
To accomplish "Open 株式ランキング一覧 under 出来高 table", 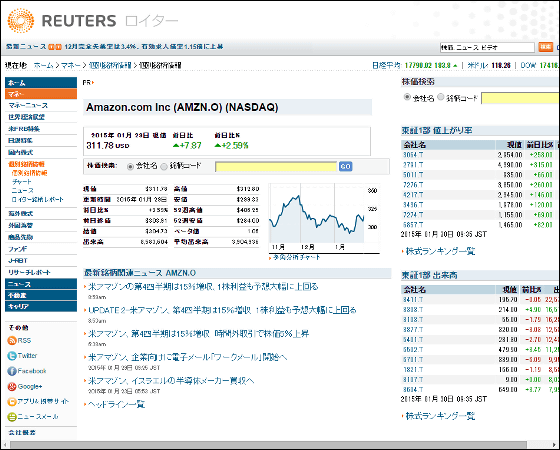I will (x=440, y=416).
